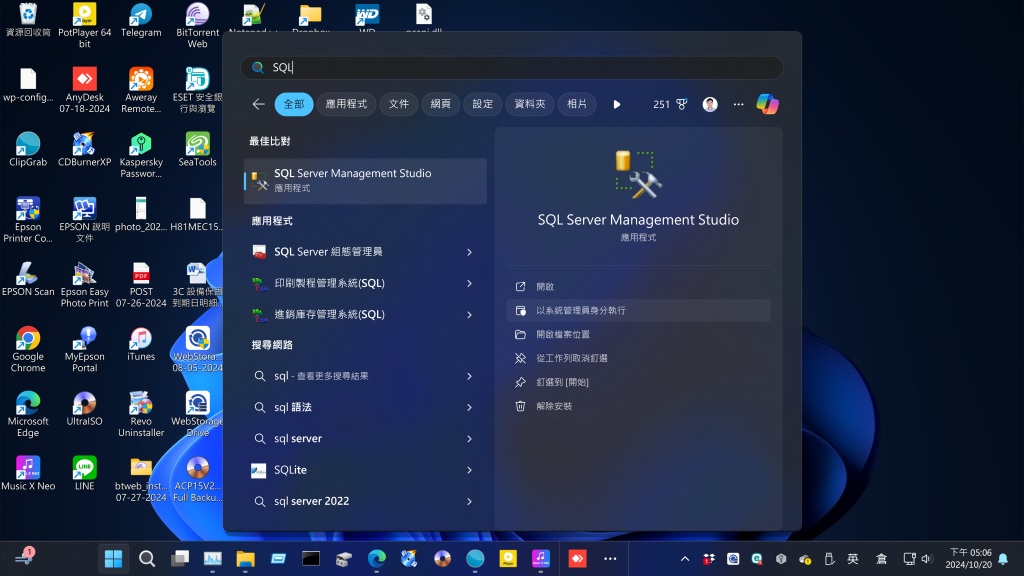Click the back arrow in search panel

tap(259, 104)
